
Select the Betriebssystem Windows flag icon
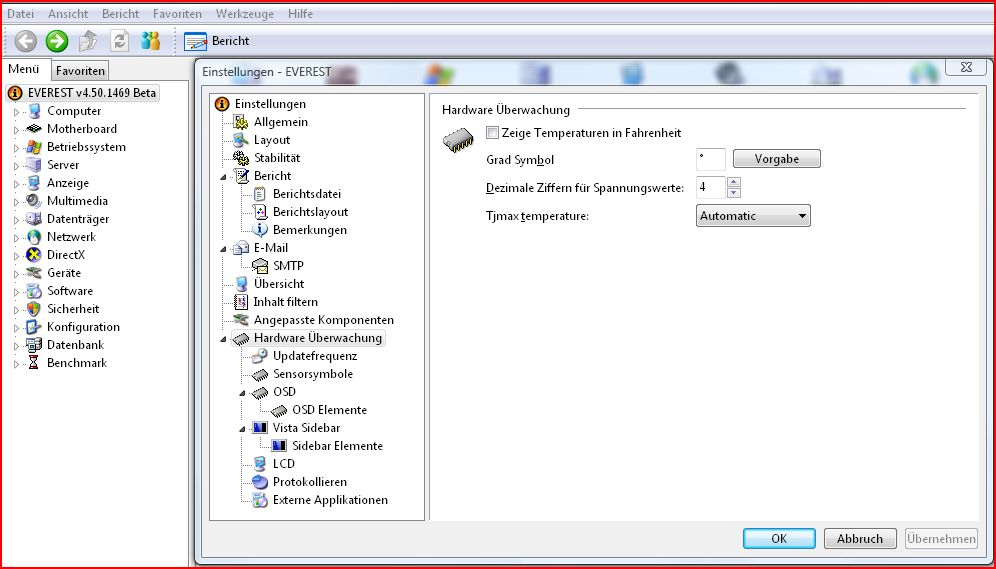(34, 147)
